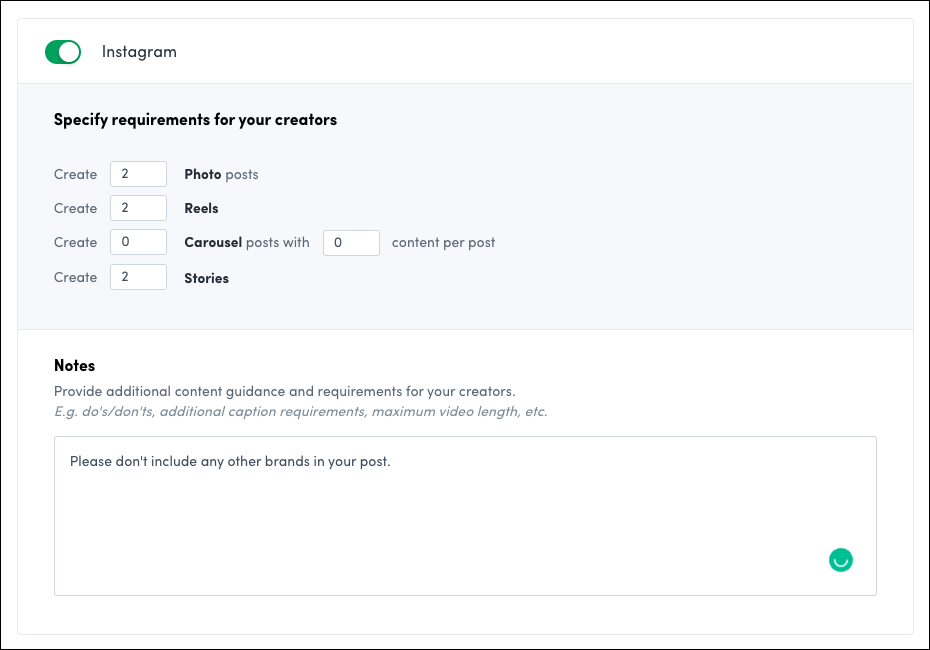Click the Create label before Photo posts

click(x=75, y=174)
